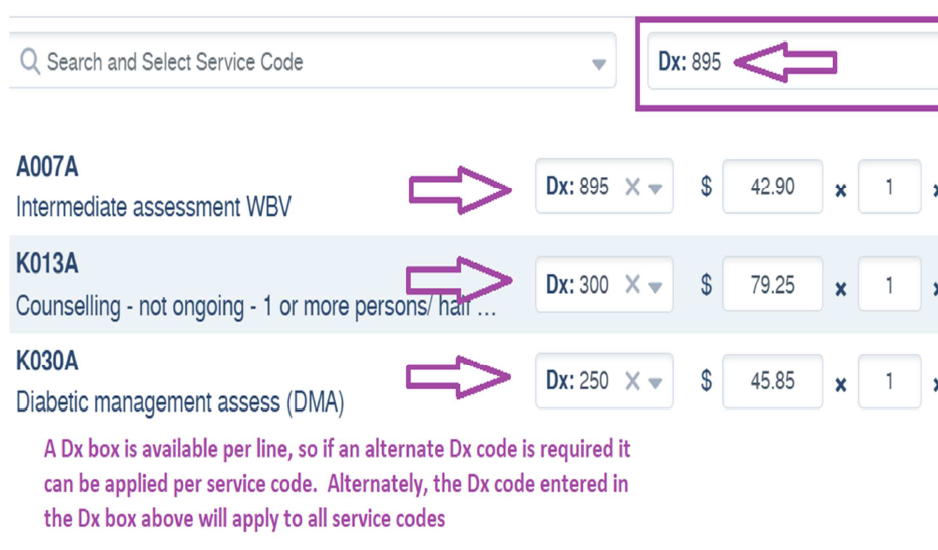The height and width of the screenshot is (550, 938).
Task: Clear Dx 895 on A007A row
Action: [632, 187]
